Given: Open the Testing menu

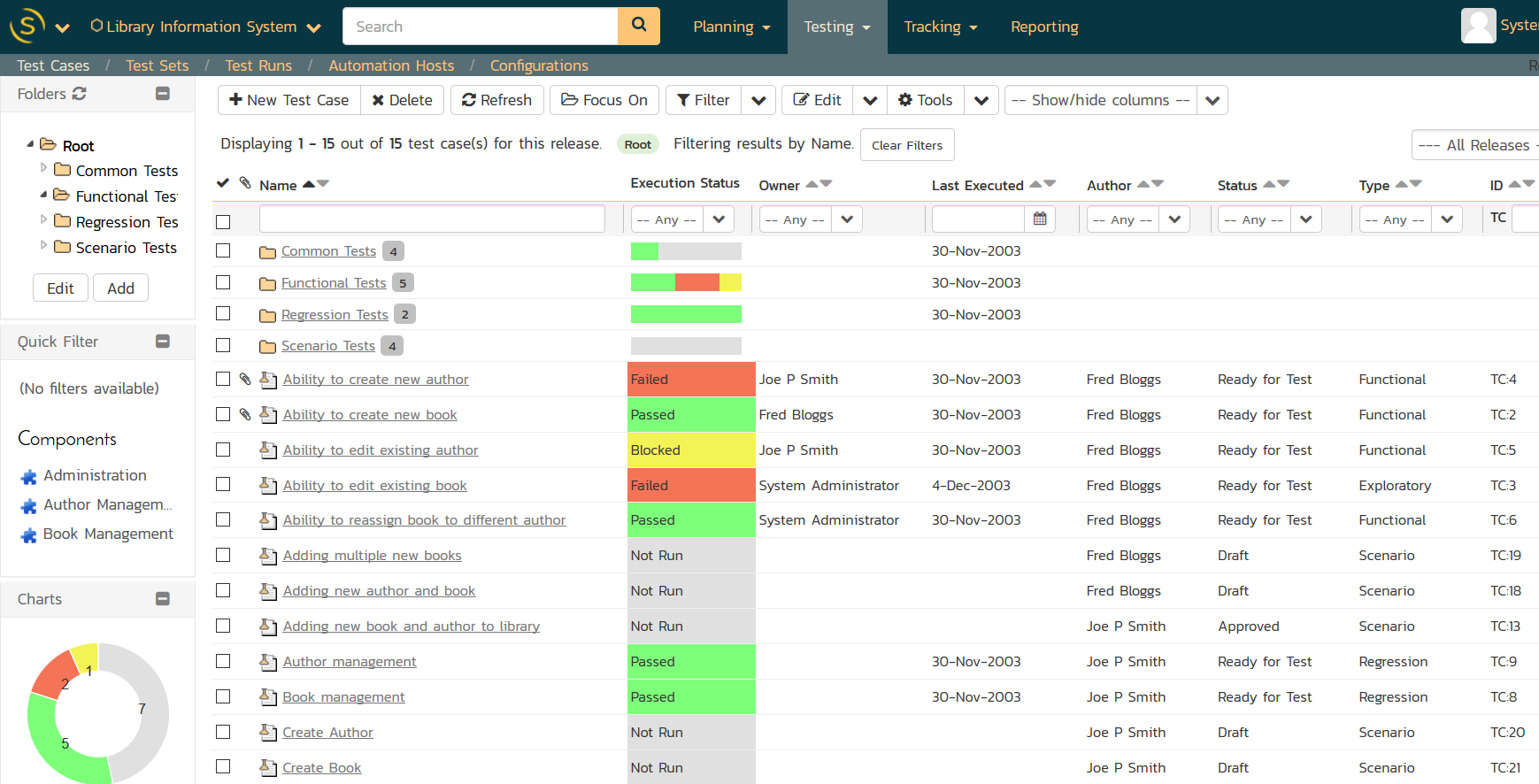Looking at the screenshot, I should [836, 27].
